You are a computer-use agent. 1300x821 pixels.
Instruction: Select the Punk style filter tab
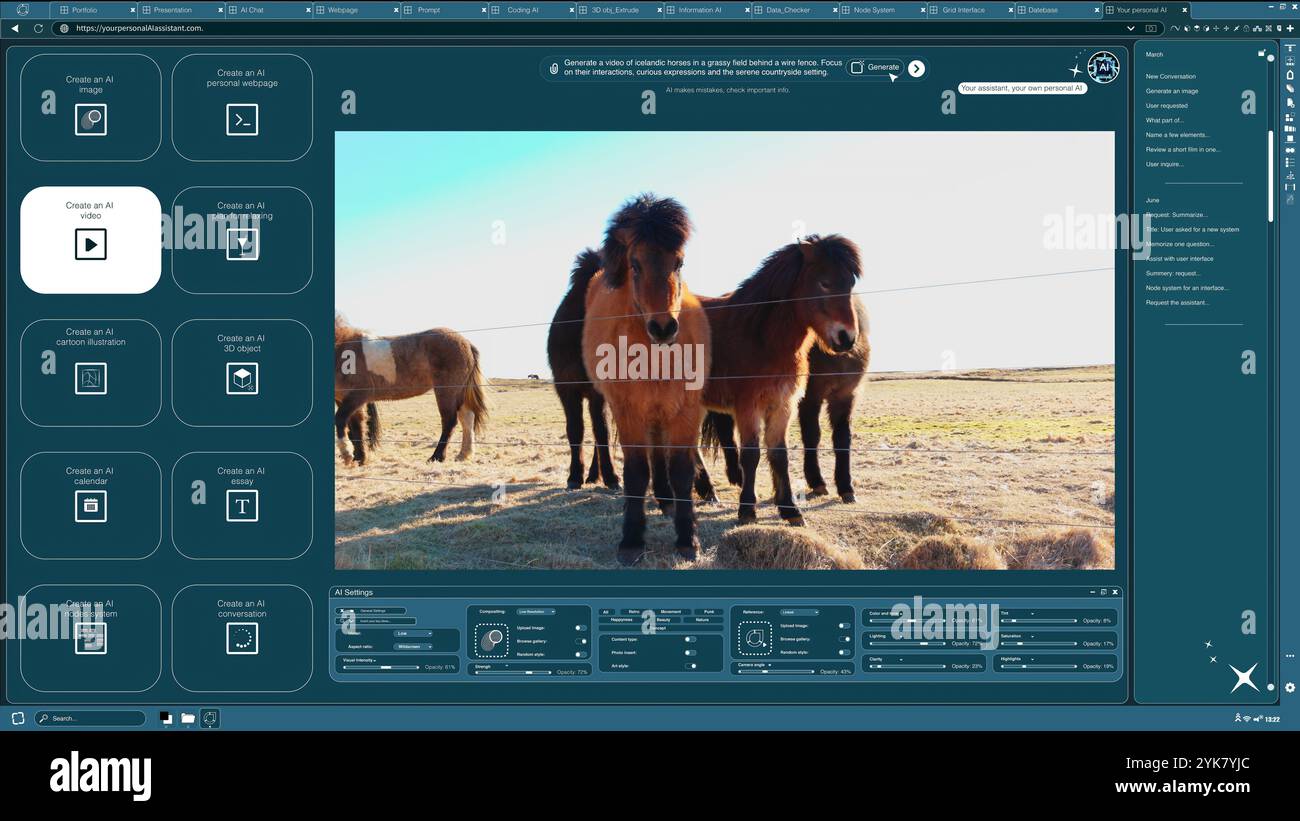[709, 612]
